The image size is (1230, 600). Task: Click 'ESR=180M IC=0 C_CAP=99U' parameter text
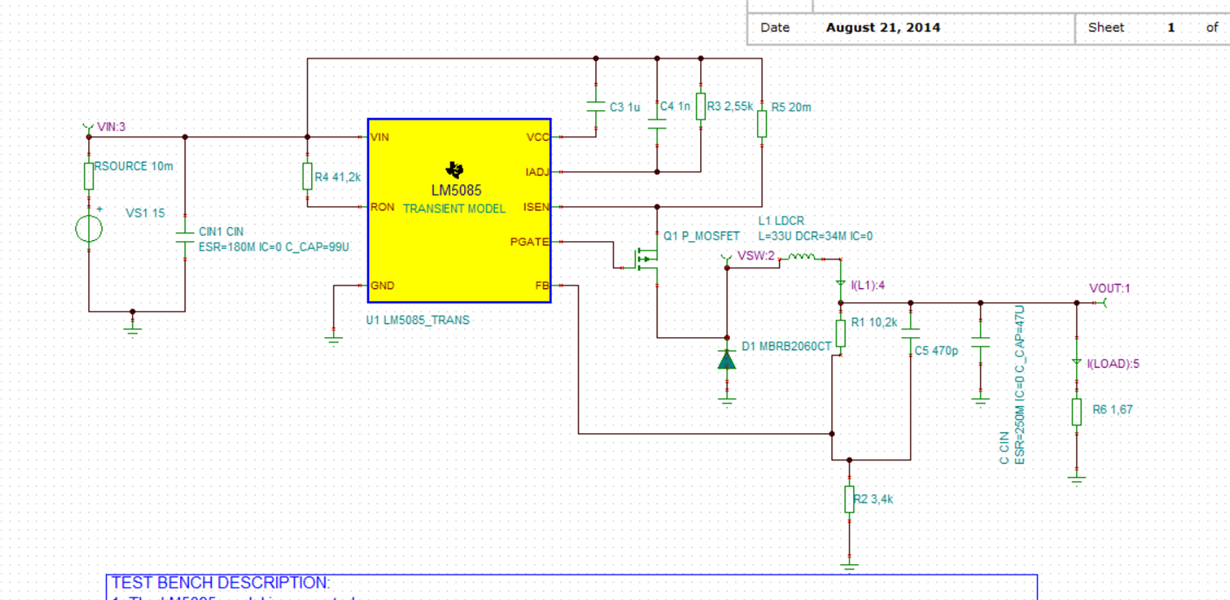(x=274, y=246)
